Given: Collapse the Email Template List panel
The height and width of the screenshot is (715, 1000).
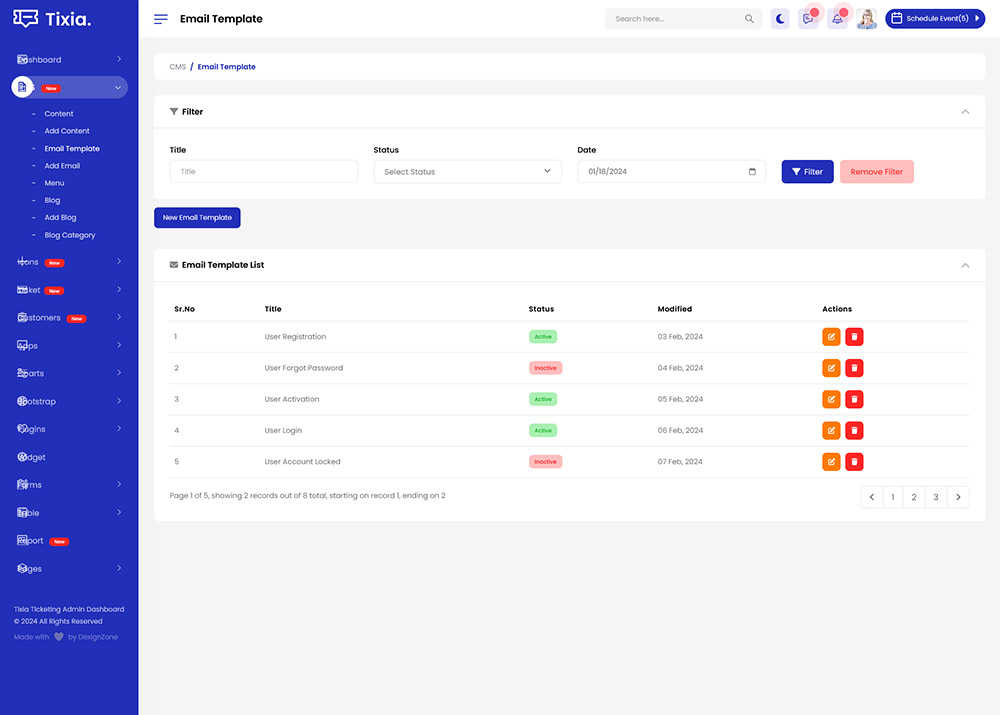Looking at the screenshot, I should pyautogui.click(x=965, y=265).
